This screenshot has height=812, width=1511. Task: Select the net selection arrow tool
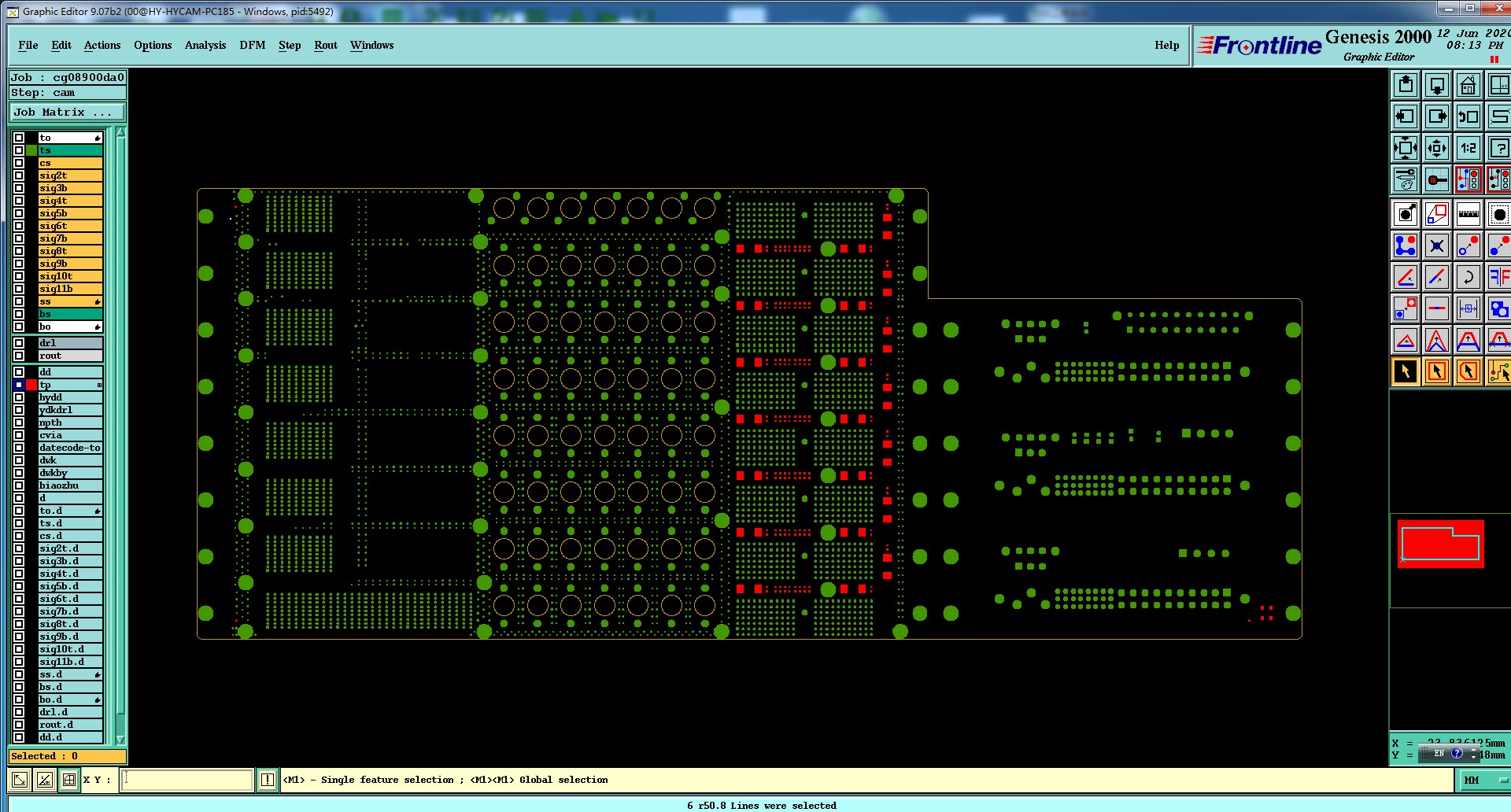click(x=1499, y=371)
